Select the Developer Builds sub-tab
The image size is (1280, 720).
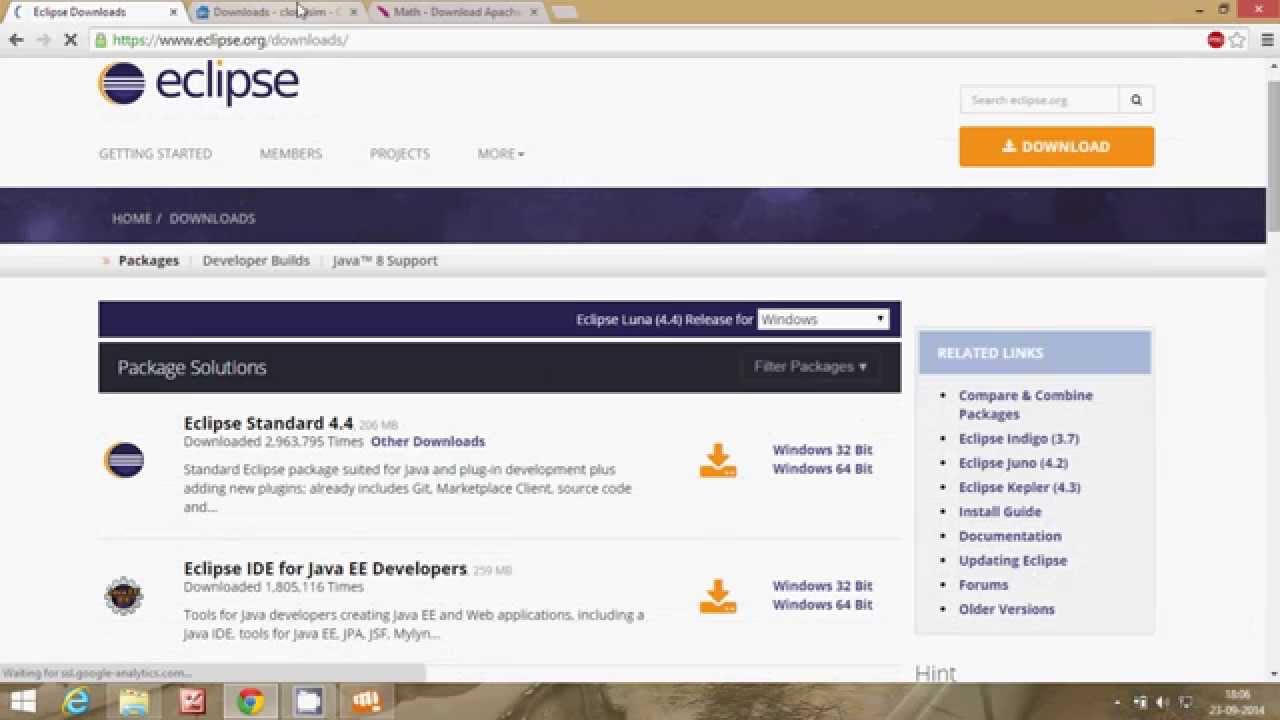tap(256, 260)
